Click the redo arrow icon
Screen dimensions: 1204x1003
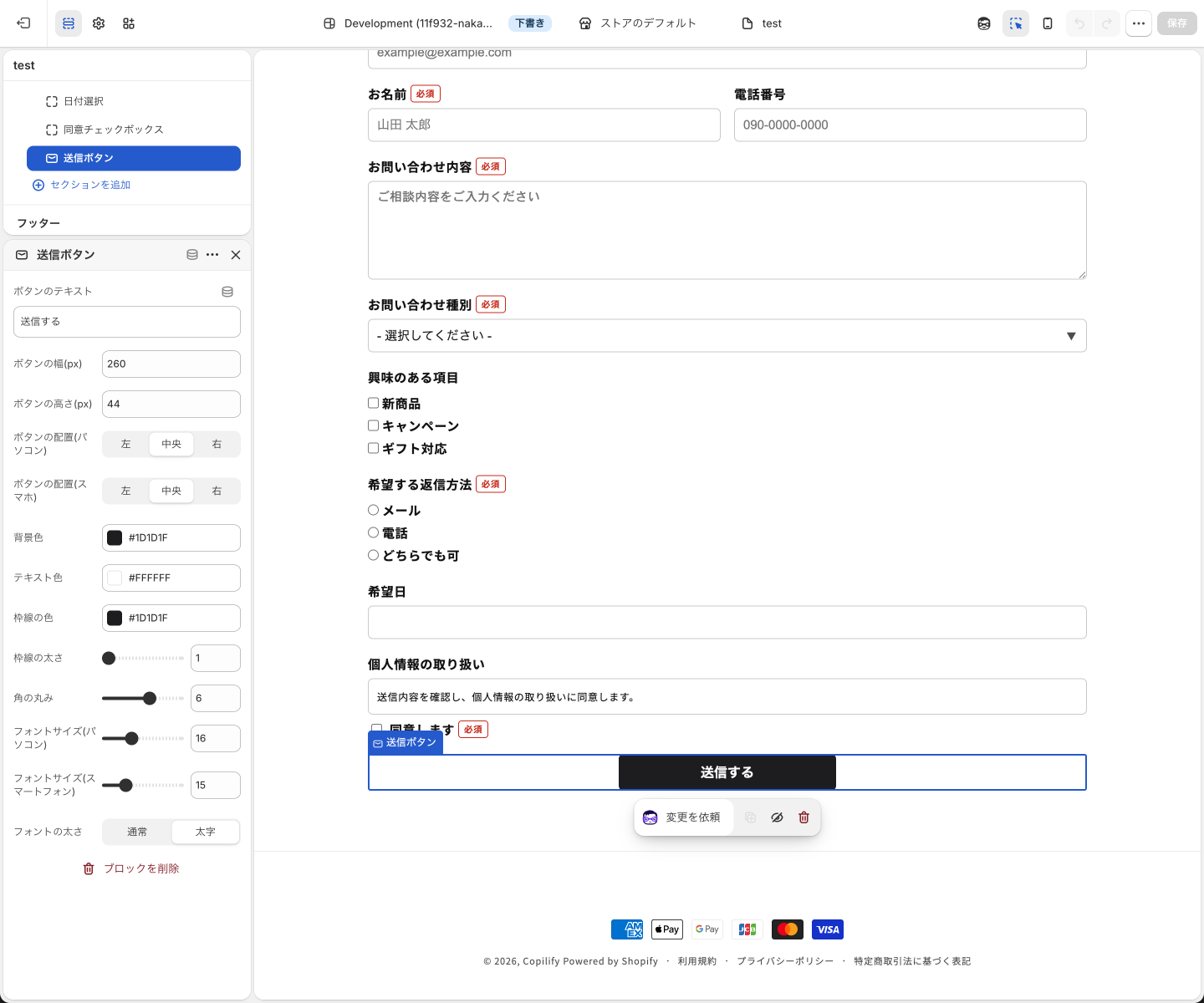pyautogui.click(x=1107, y=23)
